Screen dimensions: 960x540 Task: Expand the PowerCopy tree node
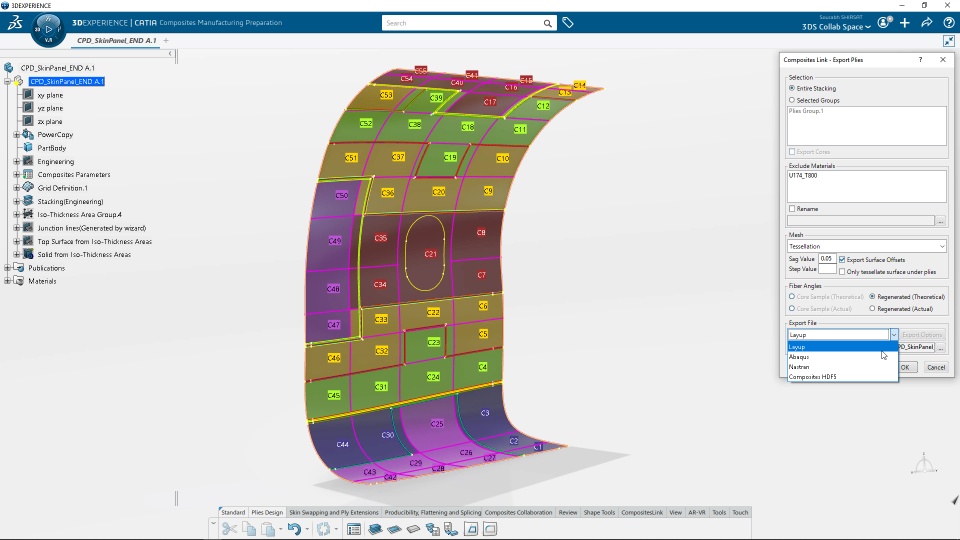(x=17, y=135)
